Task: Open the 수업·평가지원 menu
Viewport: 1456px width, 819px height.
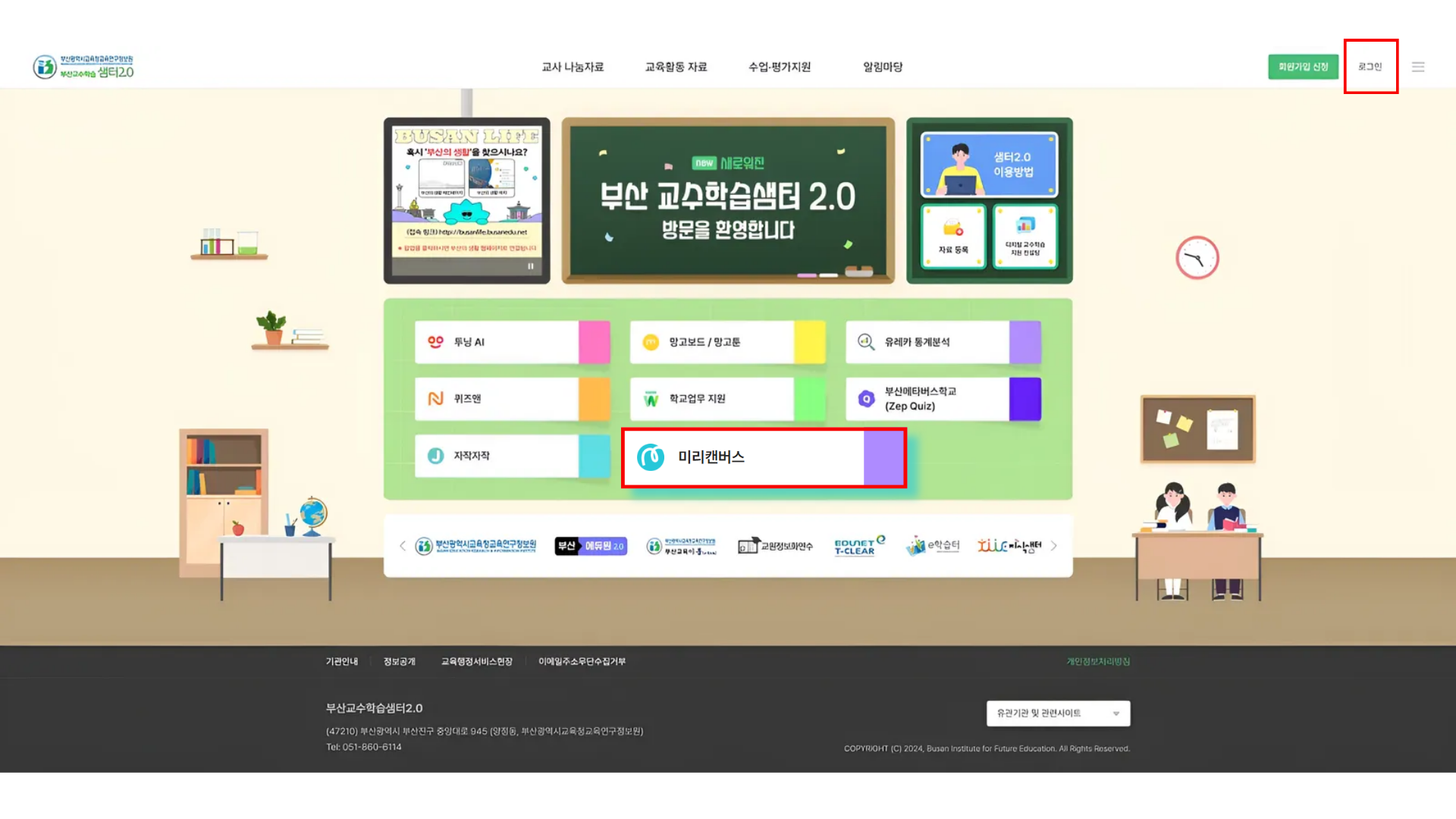Action: 780,67
